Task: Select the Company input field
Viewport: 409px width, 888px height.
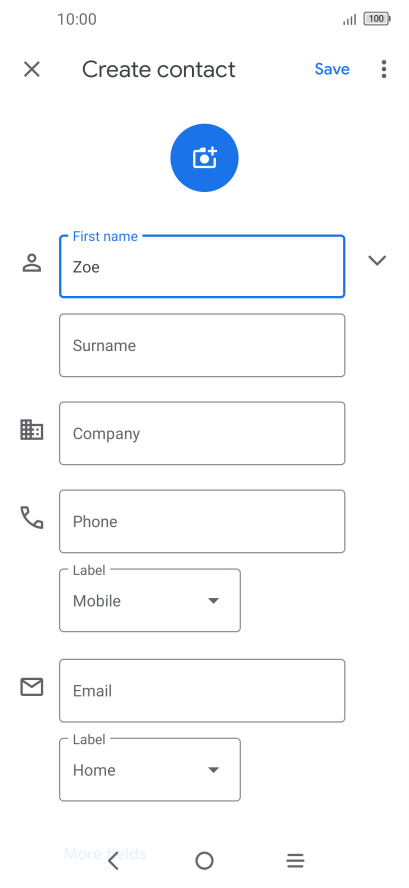Action: click(202, 433)
